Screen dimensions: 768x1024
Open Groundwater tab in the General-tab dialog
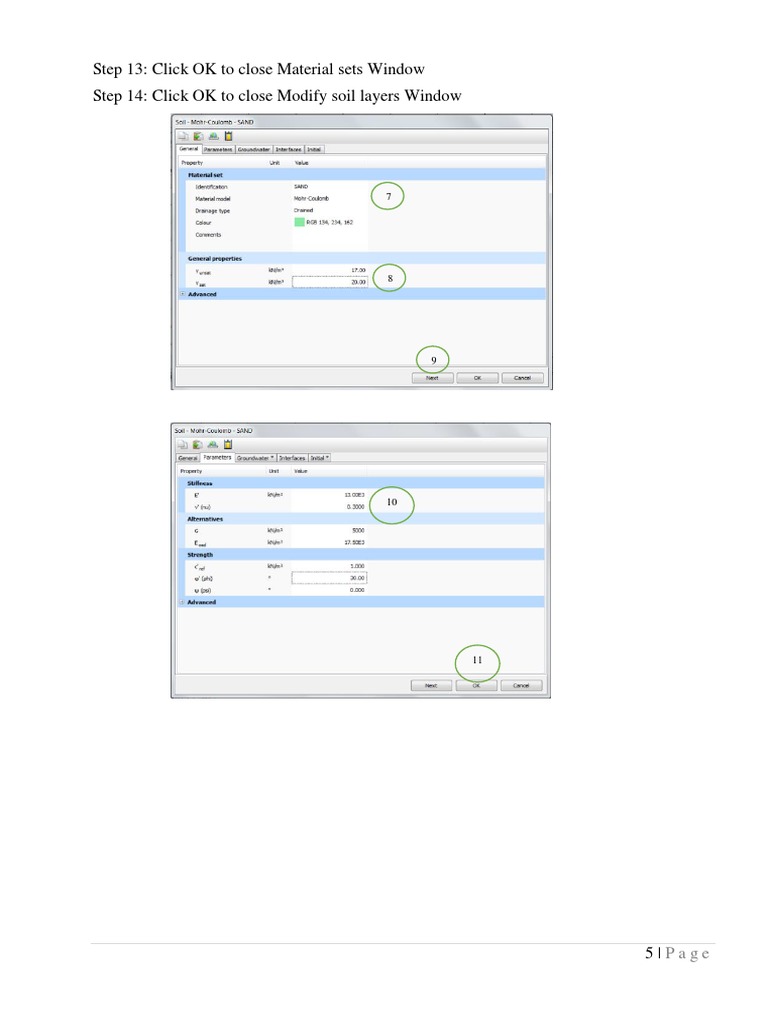click(x=254, y=150)
